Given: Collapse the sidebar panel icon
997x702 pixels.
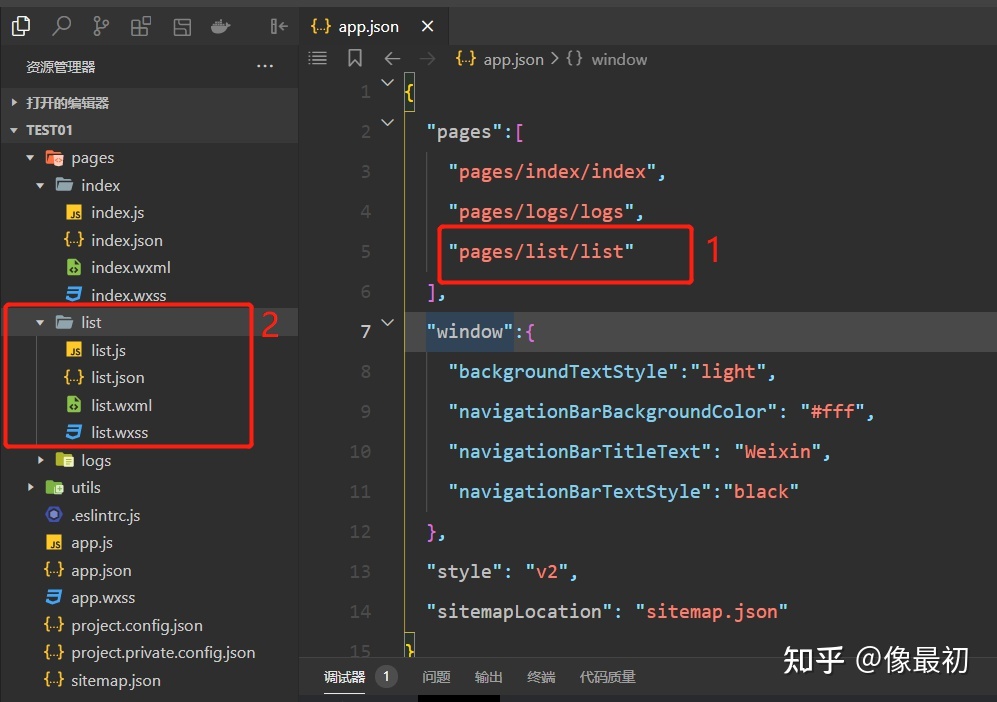Looking at the screenshot, I should pos(279,27).
